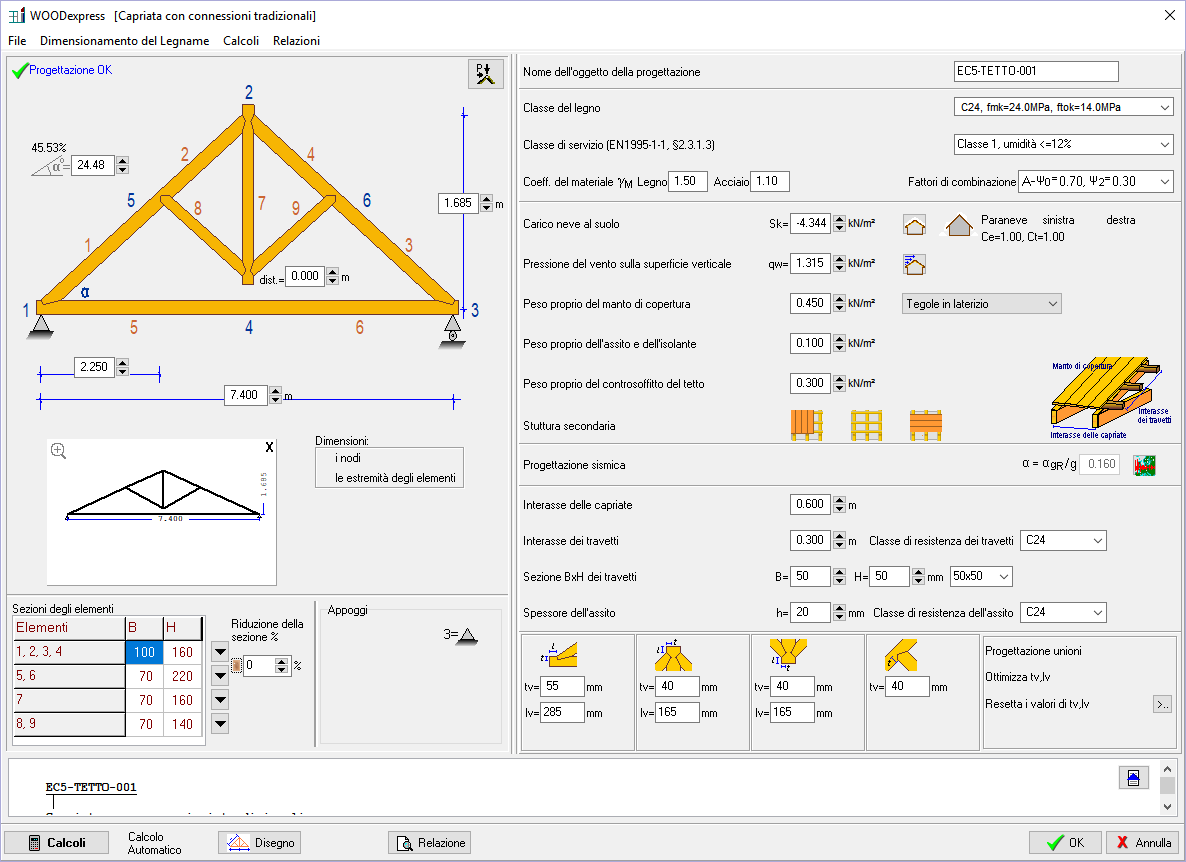
Task: Close the truss preview with its X
Action: 269,448
